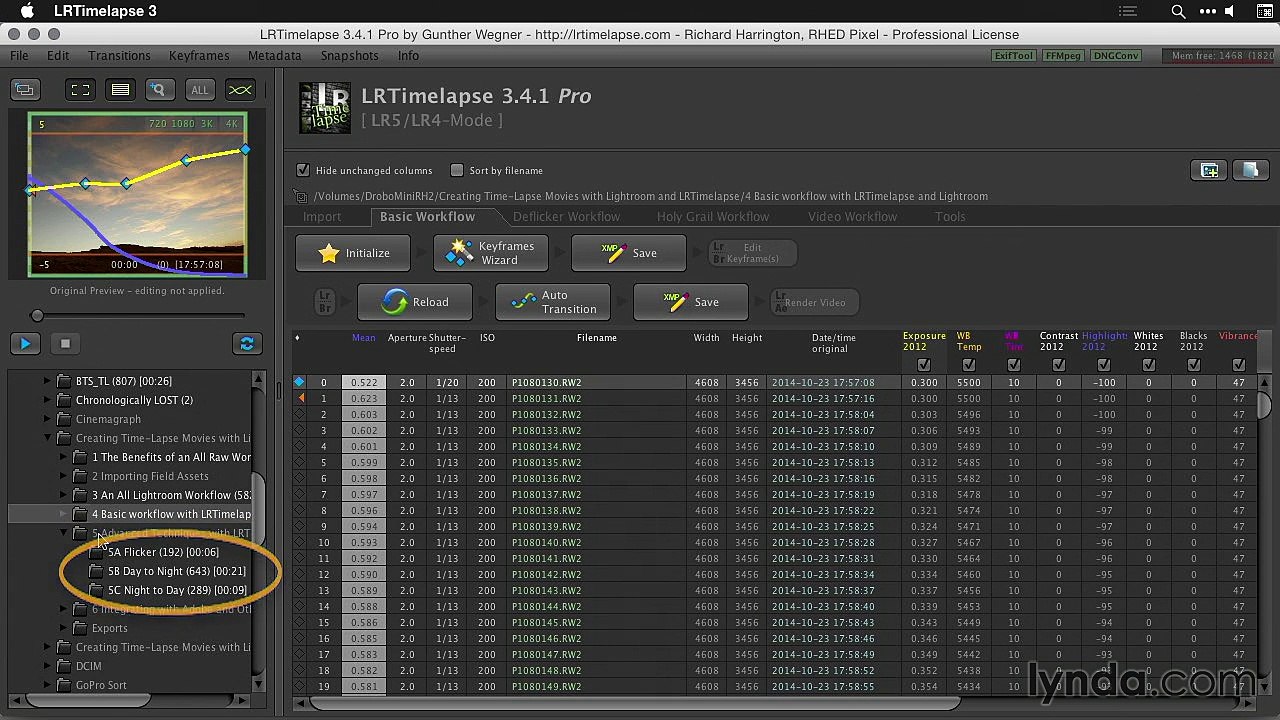The width and height of the screenshot is (1280, 720).
Task: Switch to the Deflicker Workflow tab
Action: (566, 216)
